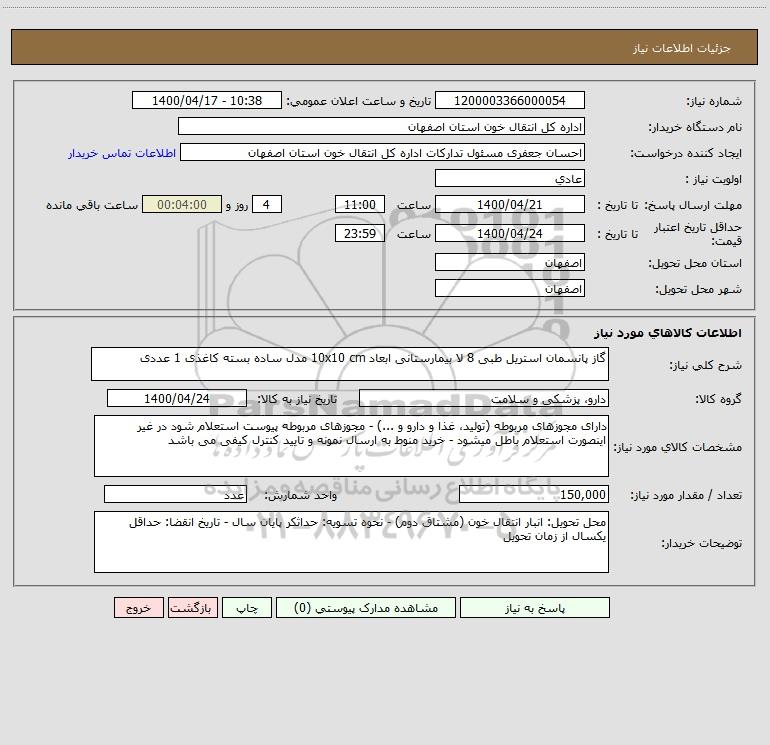Click the label استان محل تحویل
Screen dimensions: 770x745
695,264
